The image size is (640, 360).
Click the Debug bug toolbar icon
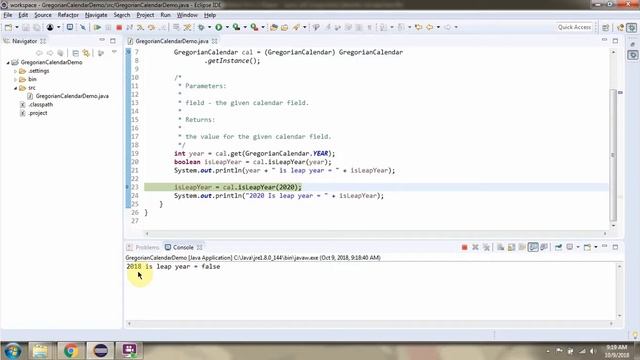pyautogui.click(x=201, y=27)
